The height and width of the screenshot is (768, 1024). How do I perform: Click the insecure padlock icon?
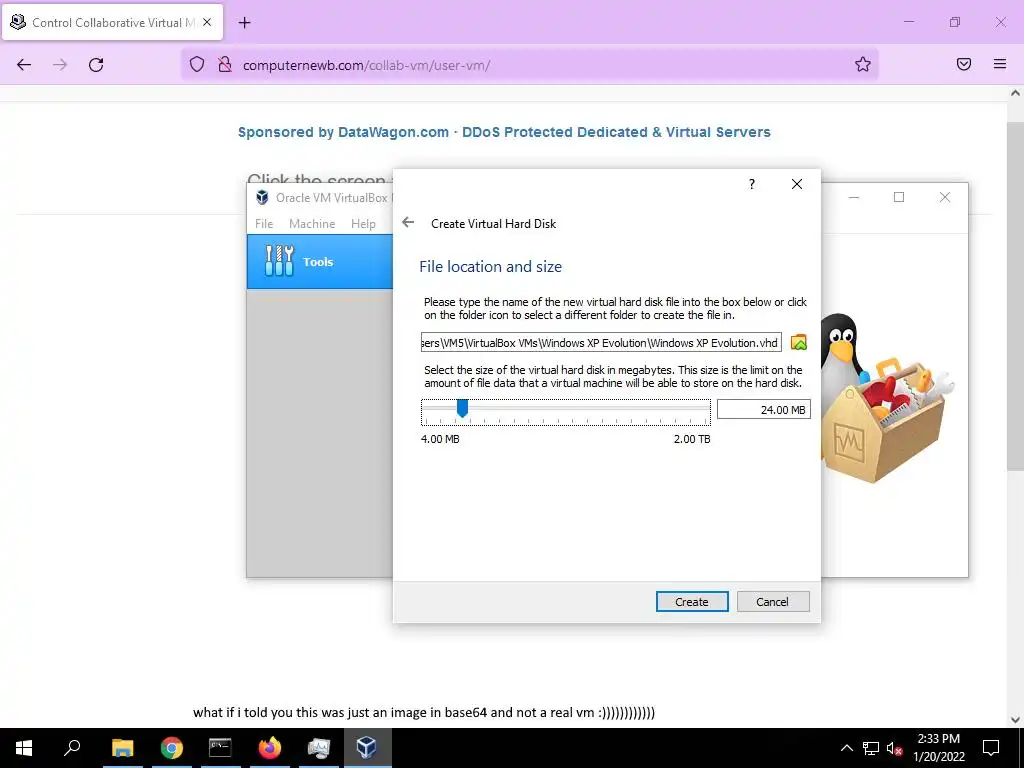[225, 64]
